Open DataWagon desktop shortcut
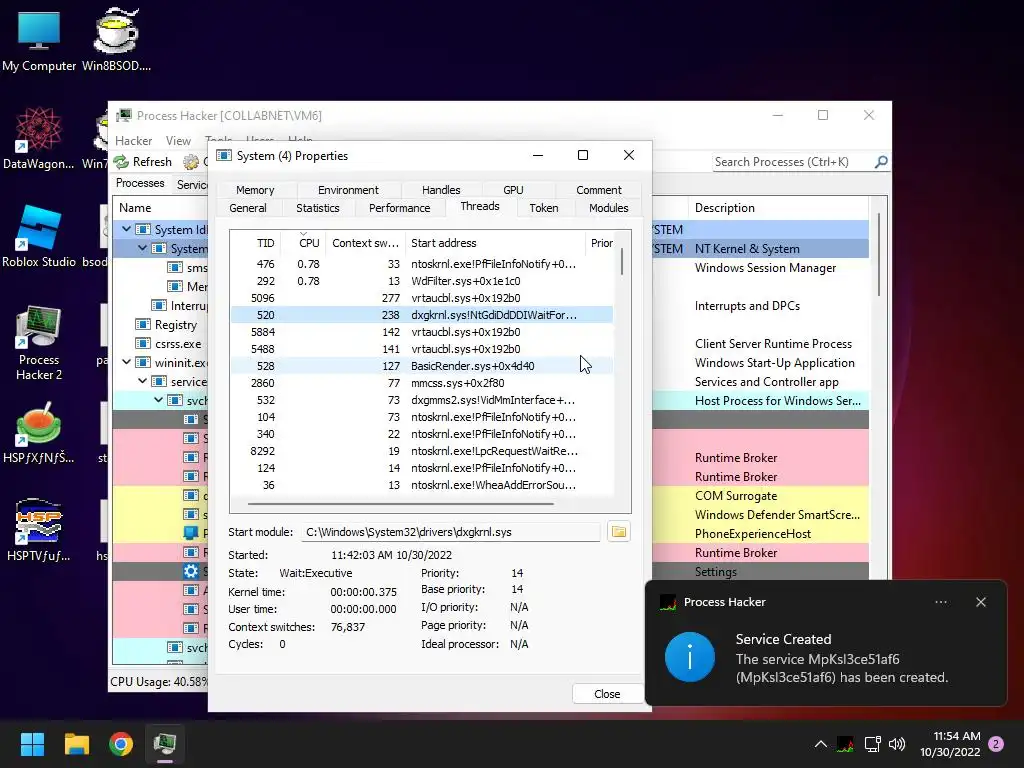This screenshot has height=768, width=1024. pyautogui.click(x=39, y=138)
